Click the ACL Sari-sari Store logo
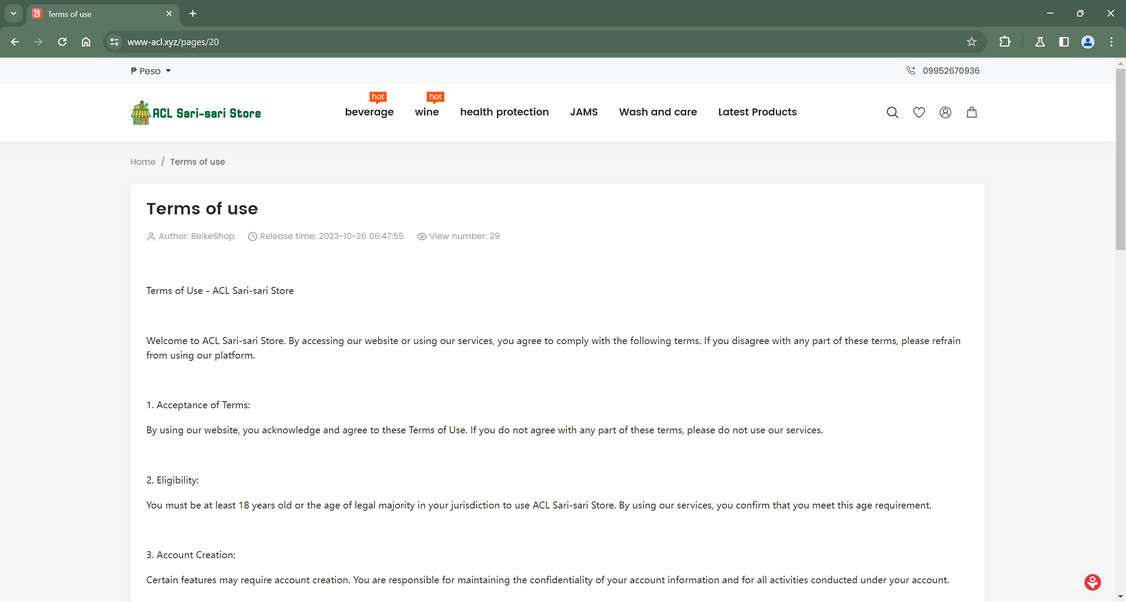1126x602 pixels. 195,111
